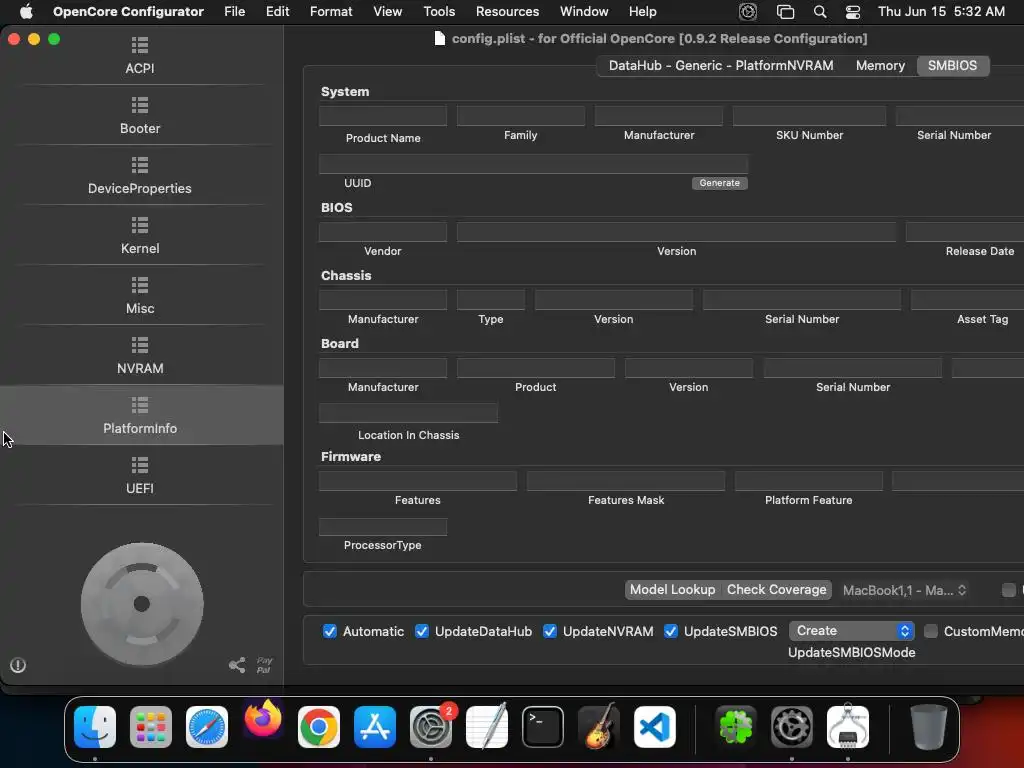Open the File menu
Viewport: 1024px width, 768px height.
pyautogui.click(x=234, y=12)
